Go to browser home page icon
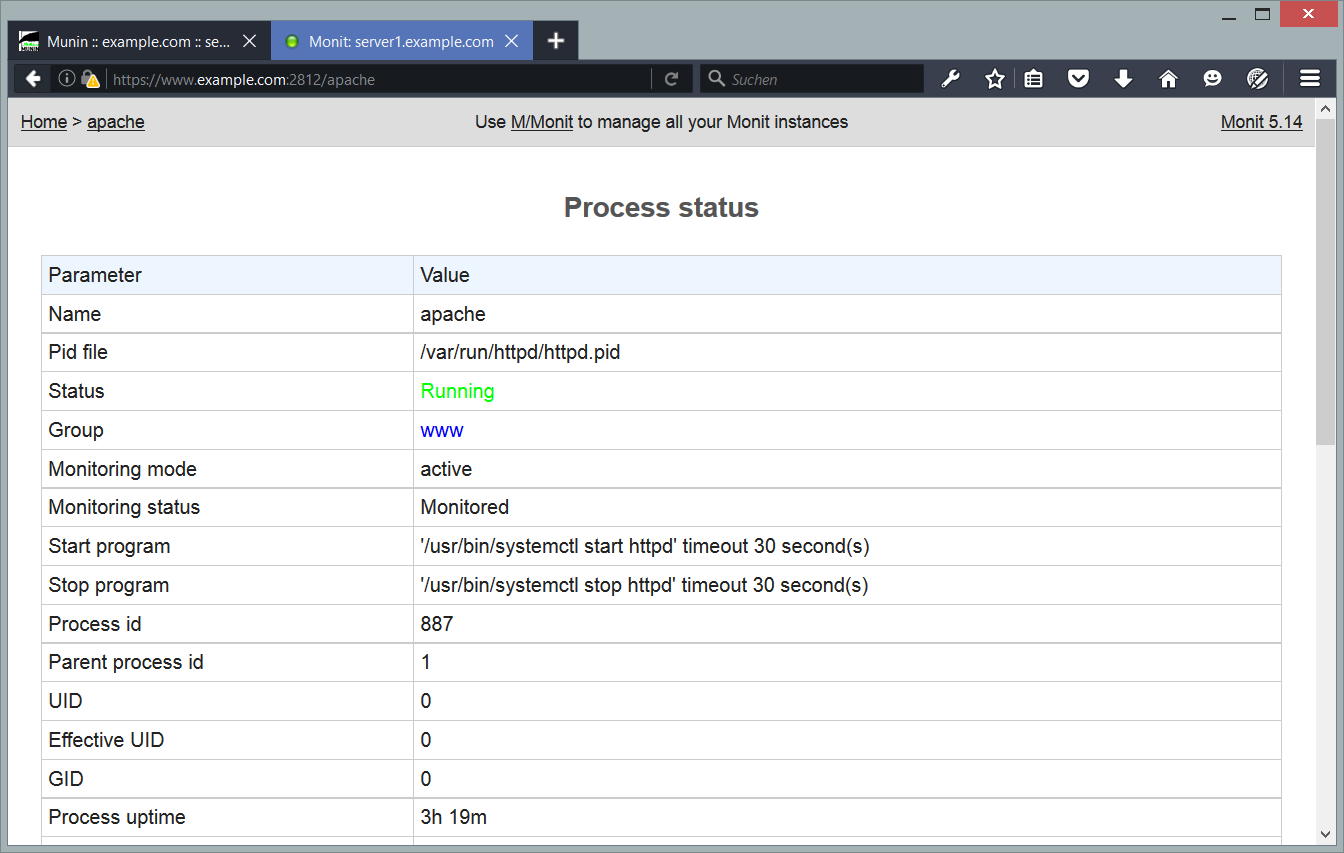Viewport: 1344px width, 853px height. [x=1168, y=79]
